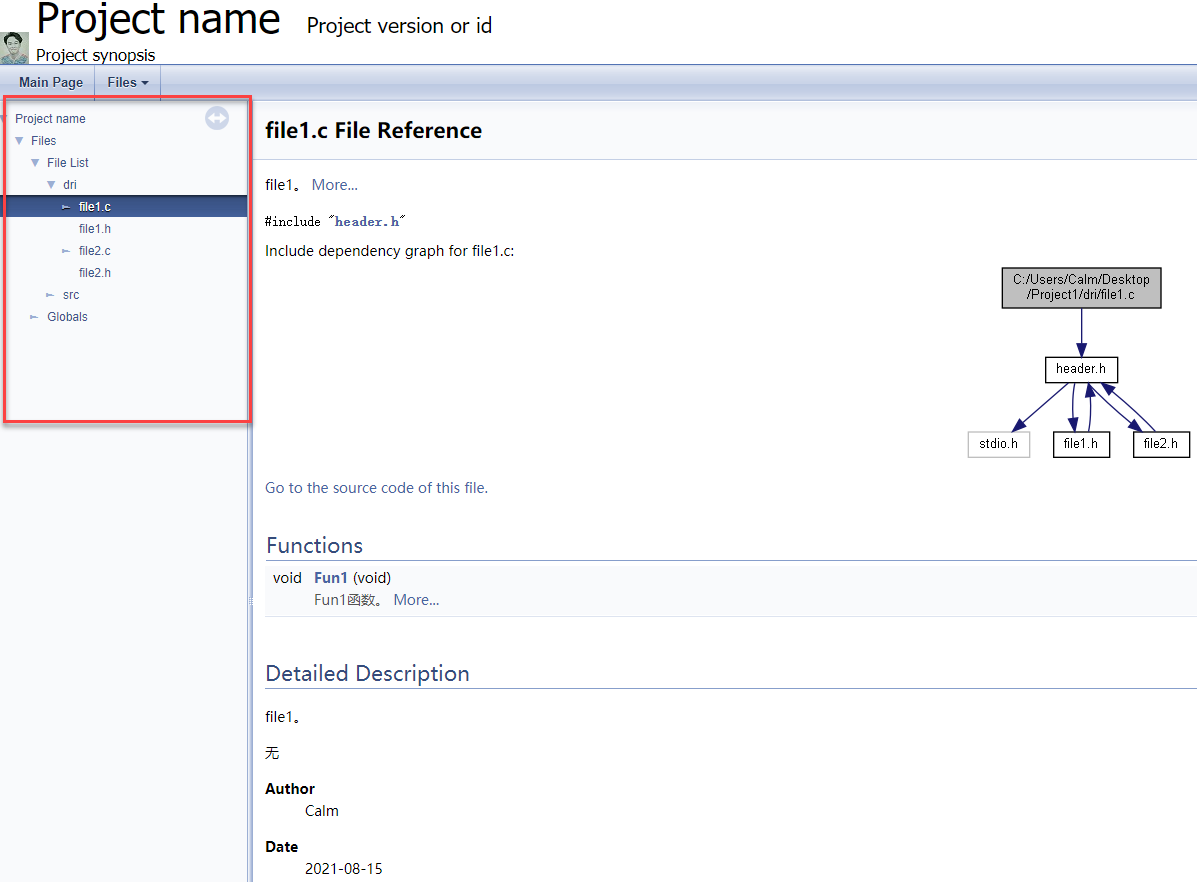This screenshot has width=1197, height=882.
Task: Open the header.h include link
Action: (367, 221)
